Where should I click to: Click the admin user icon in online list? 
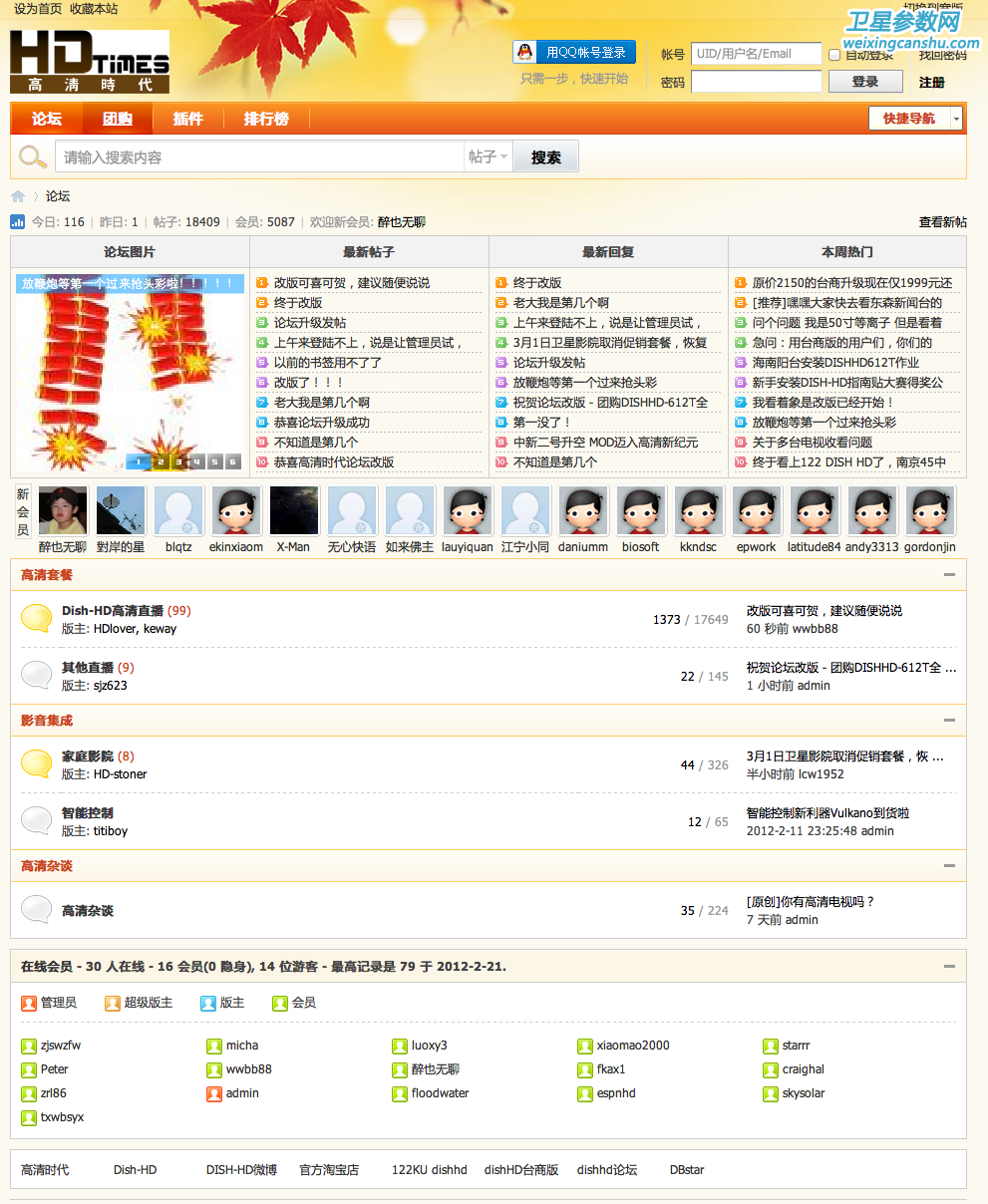(x=214, y=1093)
